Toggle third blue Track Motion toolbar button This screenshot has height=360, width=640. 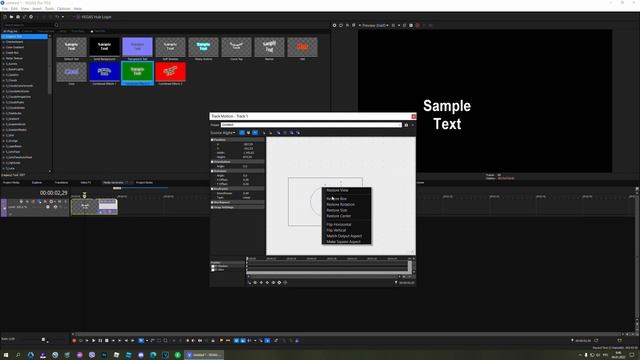coord(255,133)
